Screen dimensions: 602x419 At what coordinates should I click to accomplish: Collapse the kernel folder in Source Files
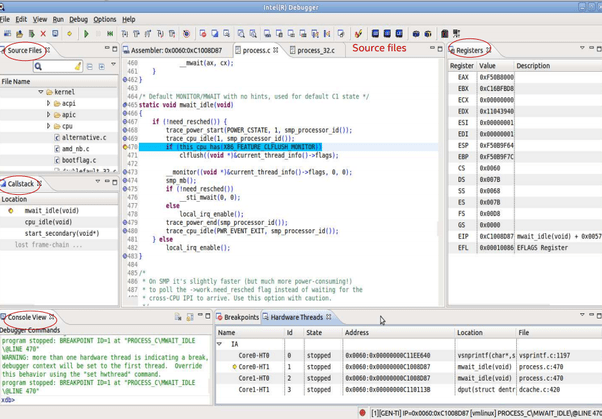(41, 92)
